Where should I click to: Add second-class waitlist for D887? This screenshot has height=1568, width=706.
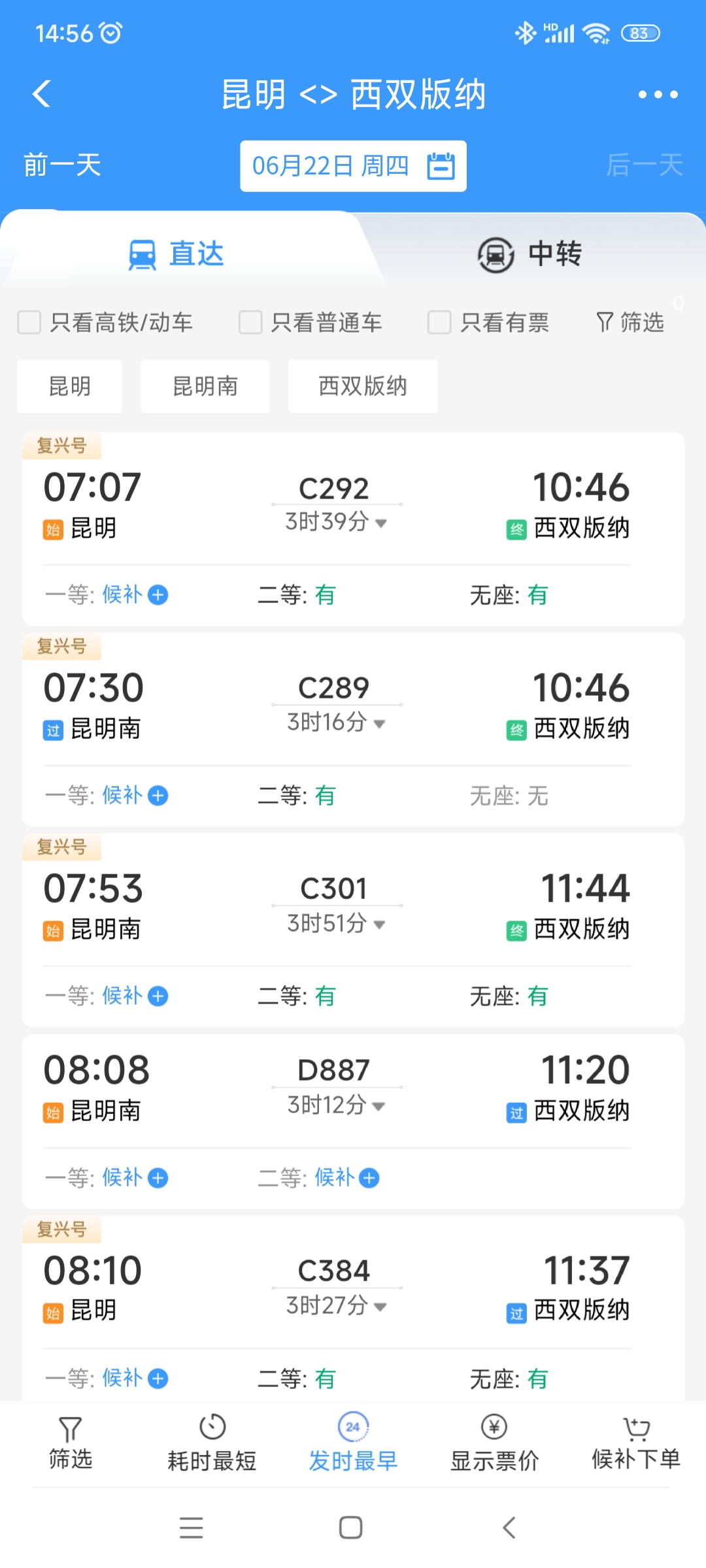pyautogui.click(x=369, y=1178)
